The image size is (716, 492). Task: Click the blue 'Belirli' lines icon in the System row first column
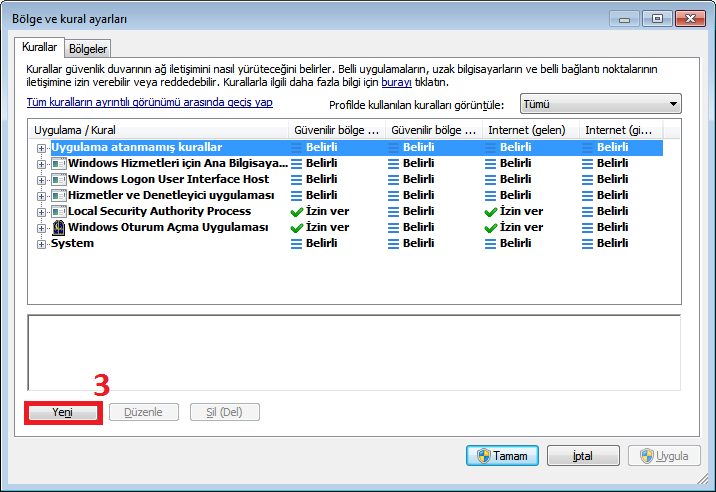(297, 244)
